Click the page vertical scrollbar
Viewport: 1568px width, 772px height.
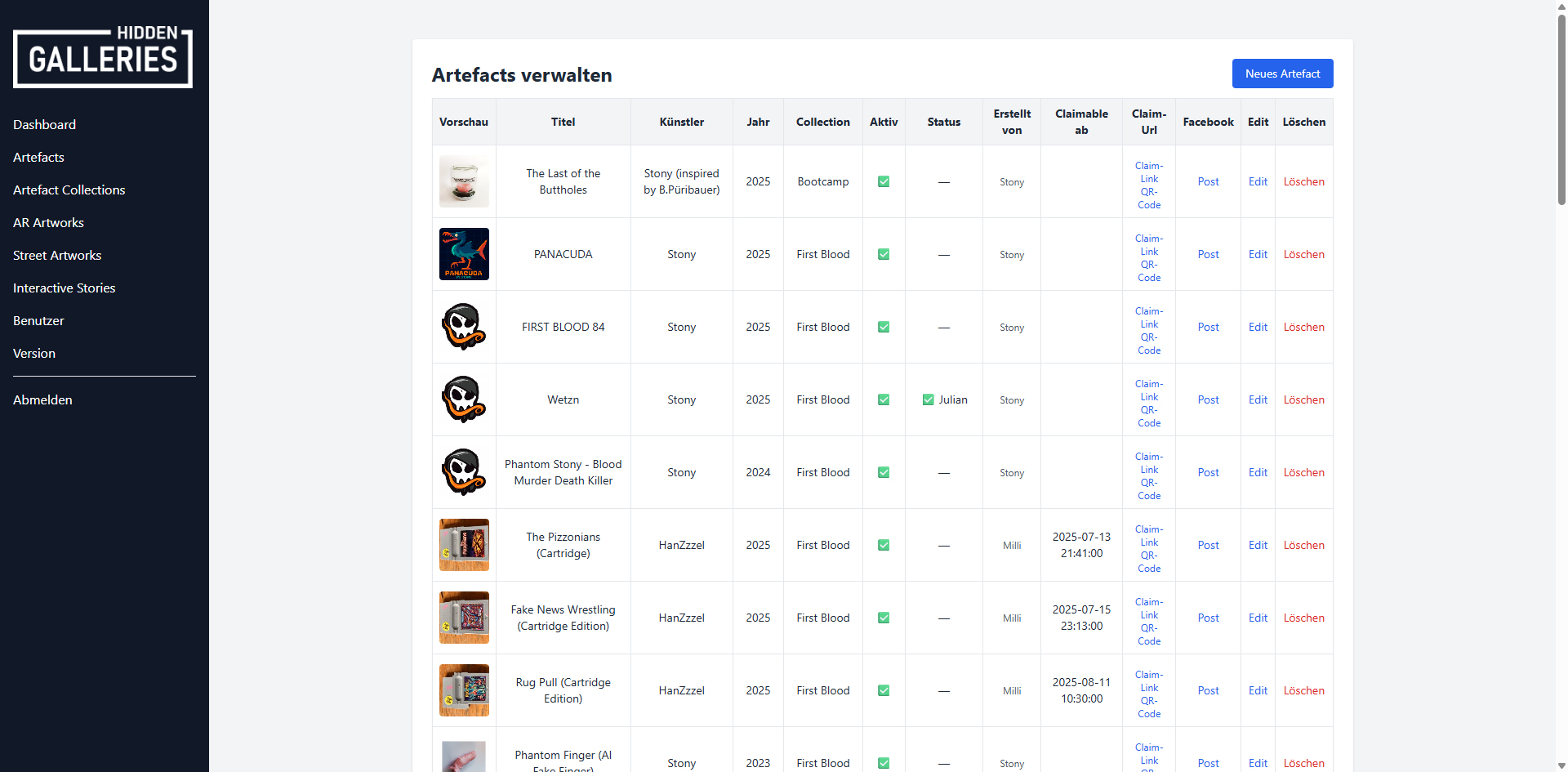pos(1561,106)
